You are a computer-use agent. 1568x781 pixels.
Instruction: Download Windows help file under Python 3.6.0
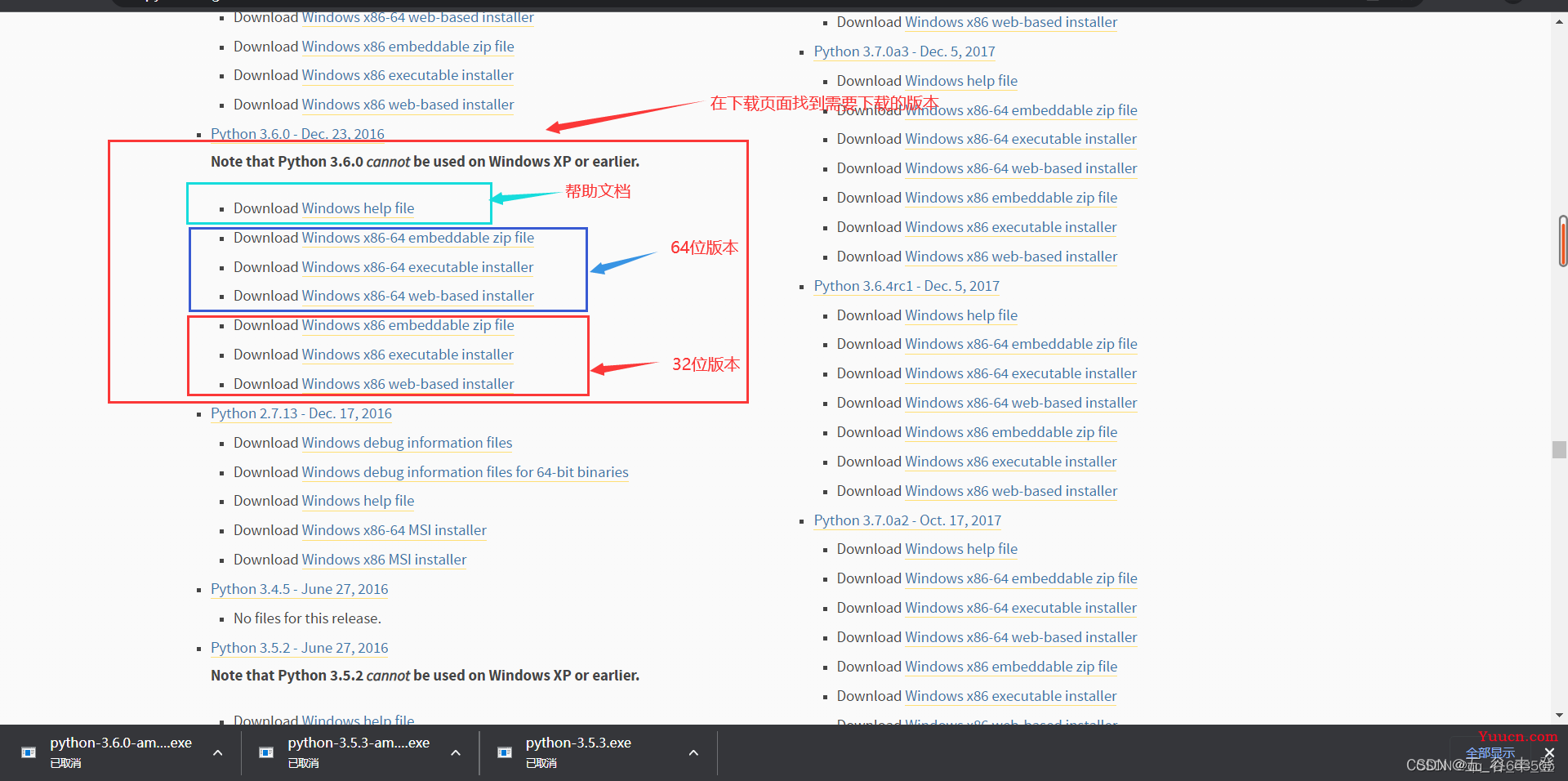pyautogui.click(x=358, y=208)
